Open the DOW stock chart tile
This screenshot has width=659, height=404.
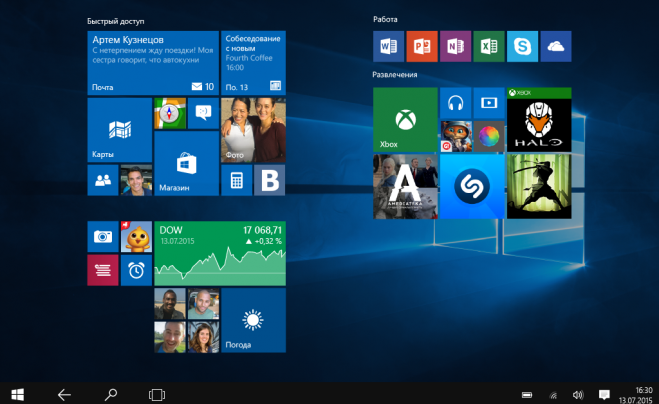[219, 253]
